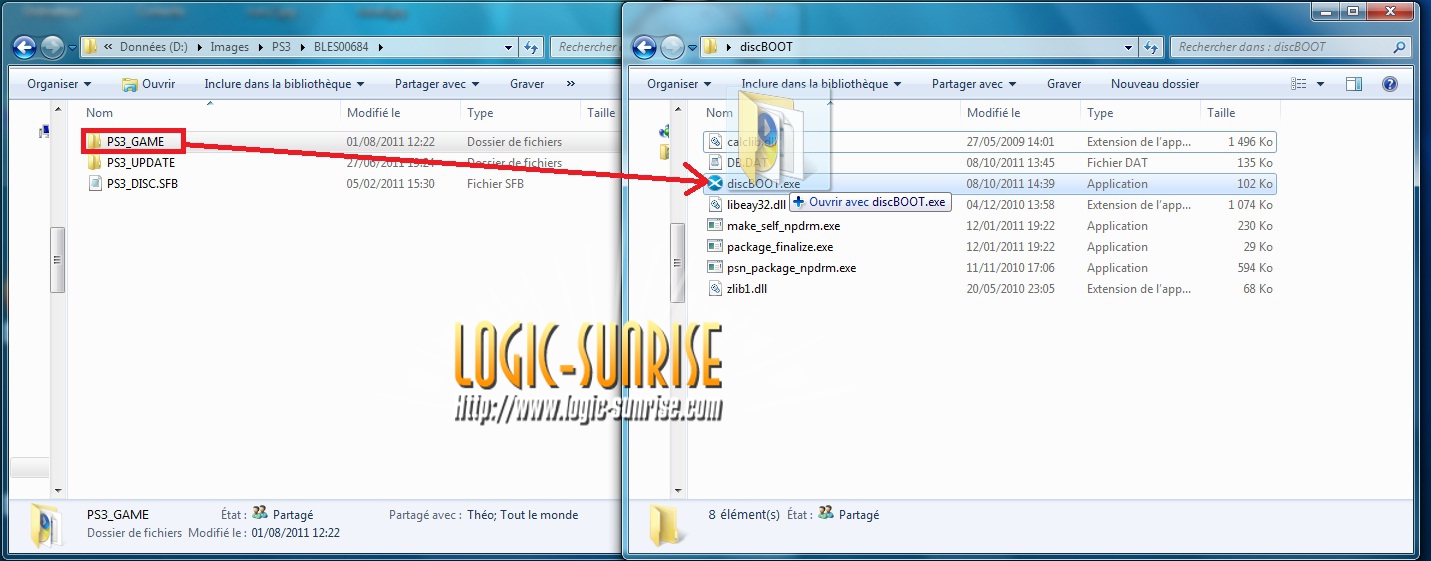The width and height of the screenshot is (1431, 561).
Task: Select the PS3_GAME folder row
Action: click(350, 142)
